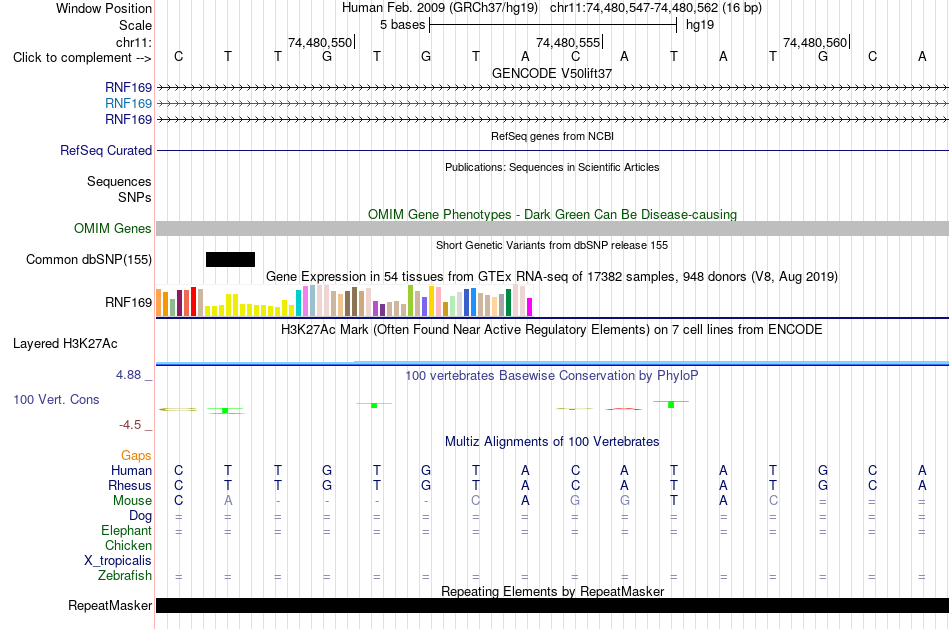Click the 4.88 conservation scale value

click(x=128, y=375)
